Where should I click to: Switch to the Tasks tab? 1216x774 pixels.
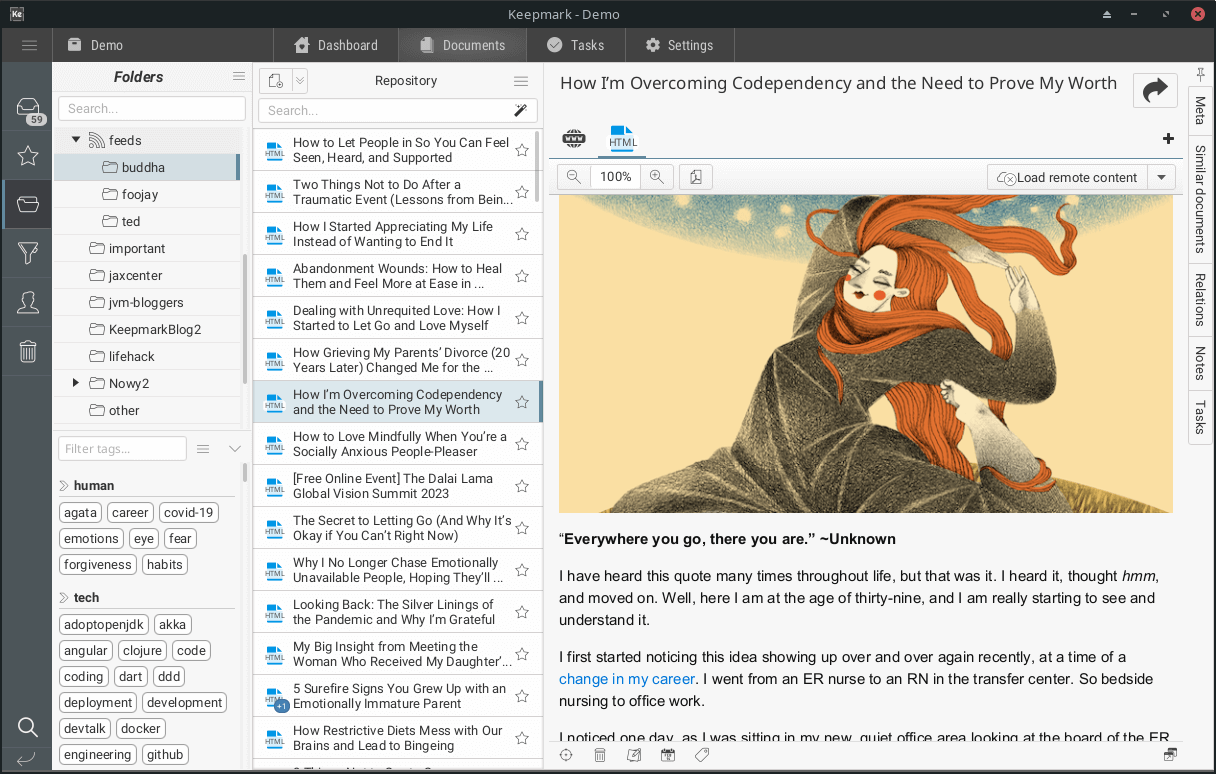click(575, 45)
